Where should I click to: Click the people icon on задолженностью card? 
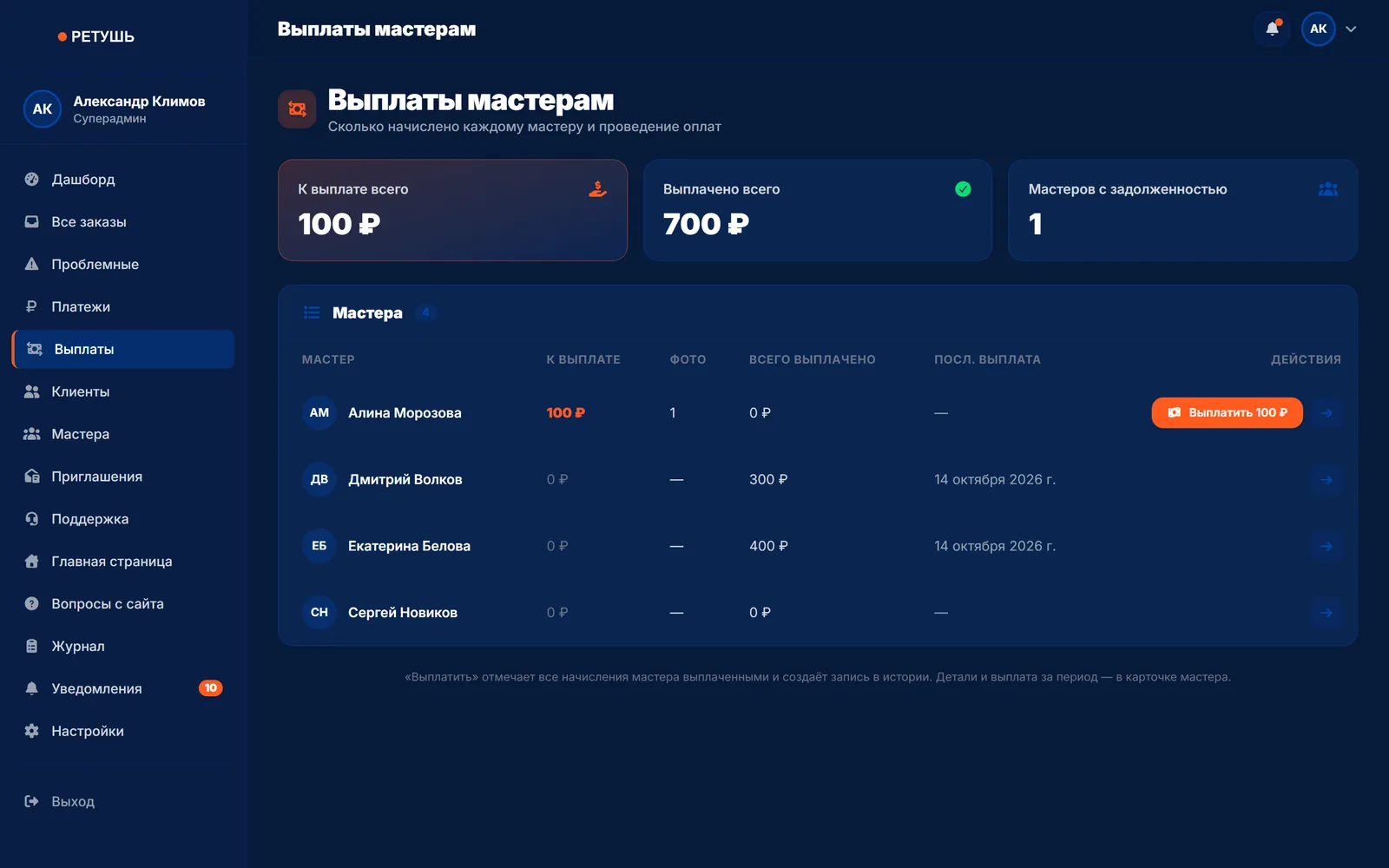[1327, 189]
